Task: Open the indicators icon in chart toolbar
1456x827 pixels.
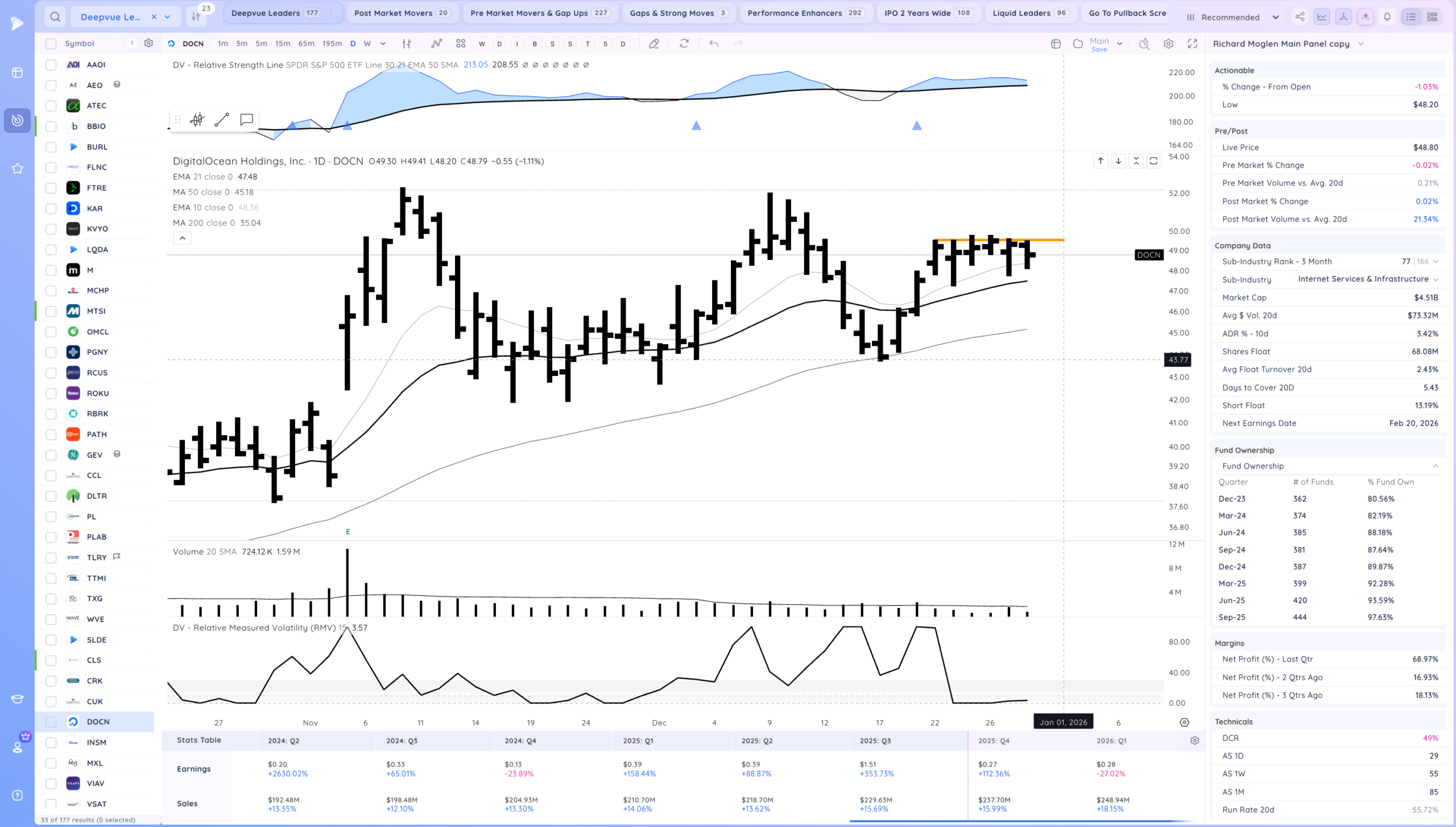Action: point(436,43)
